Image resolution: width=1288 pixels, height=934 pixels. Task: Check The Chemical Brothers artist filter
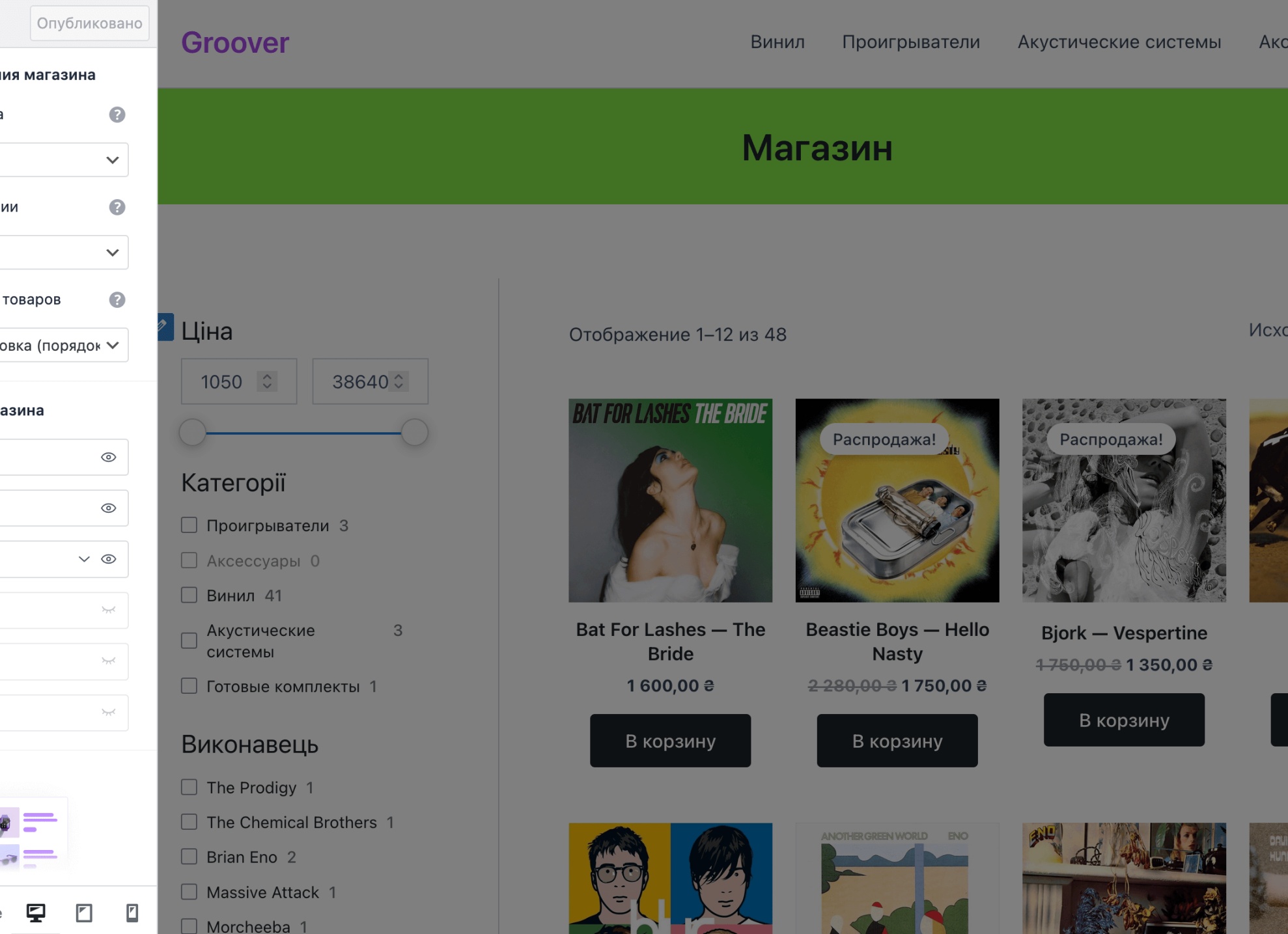[x=189, y=822]
